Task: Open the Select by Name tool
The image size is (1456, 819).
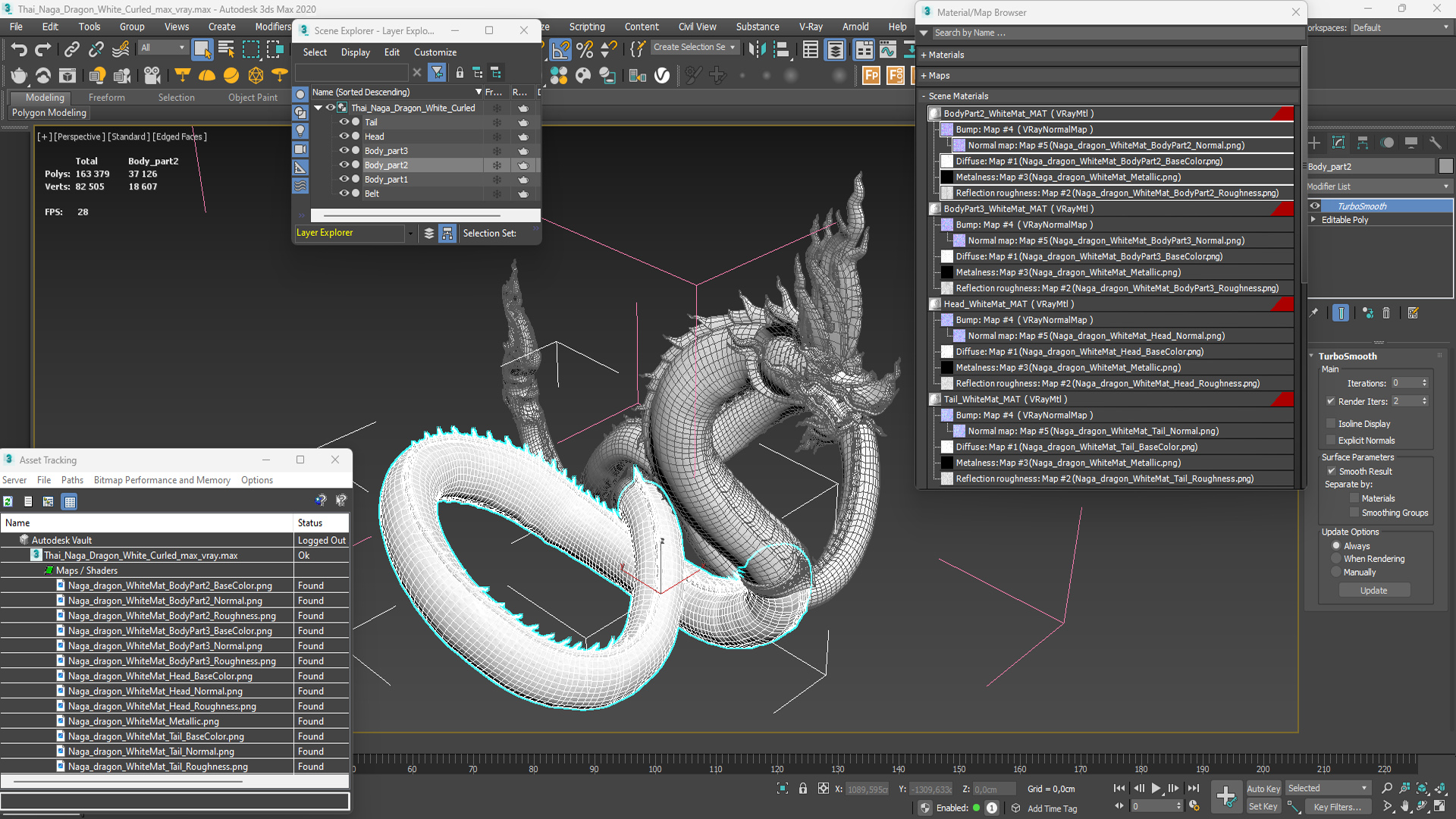Action: tap(226, 50)
